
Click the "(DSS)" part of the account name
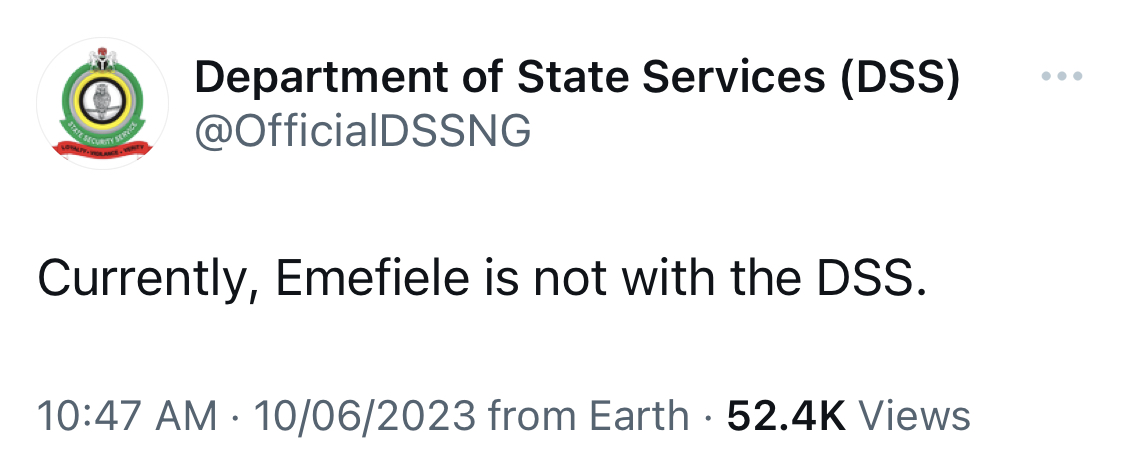pyautogui.click(x=901, y=77)
